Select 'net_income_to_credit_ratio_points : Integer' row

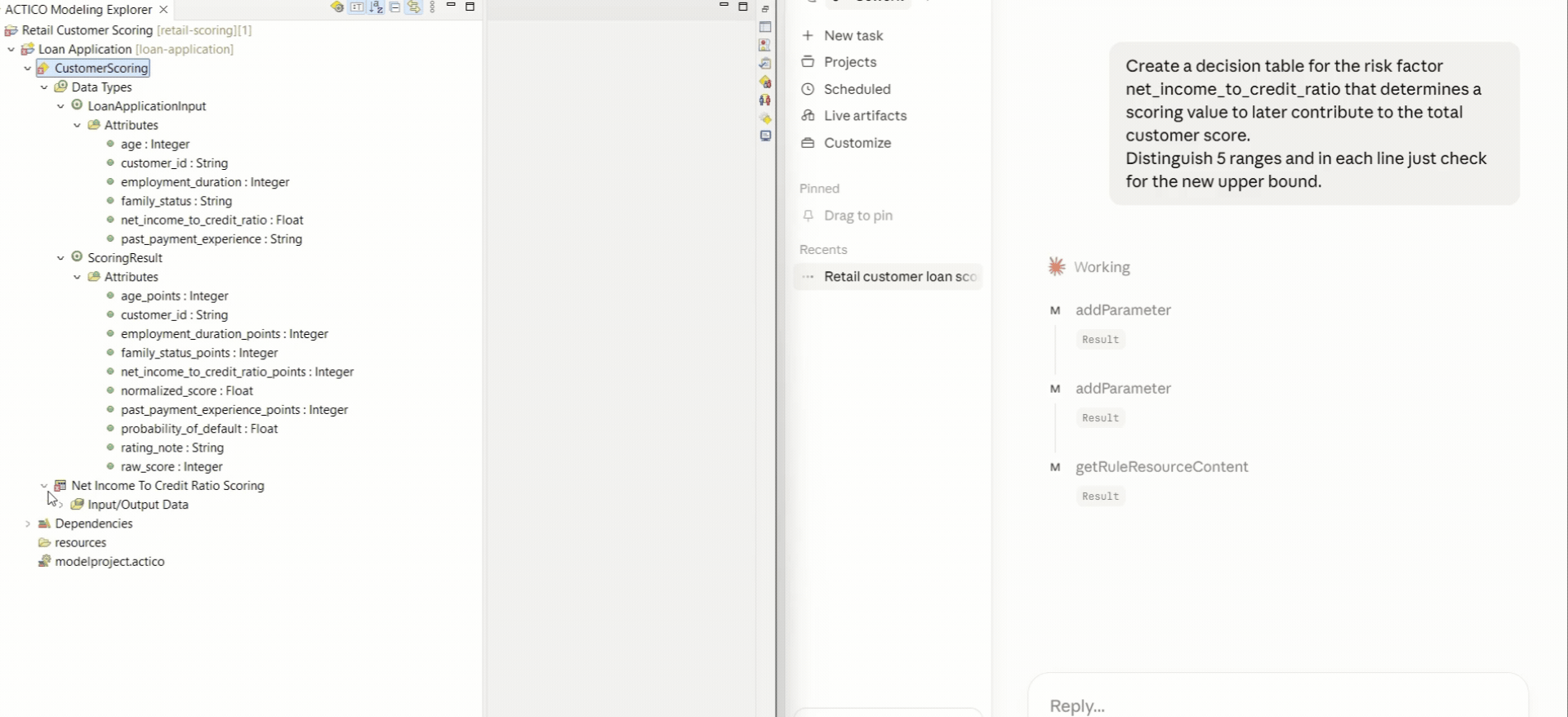[x=237, y=372]
